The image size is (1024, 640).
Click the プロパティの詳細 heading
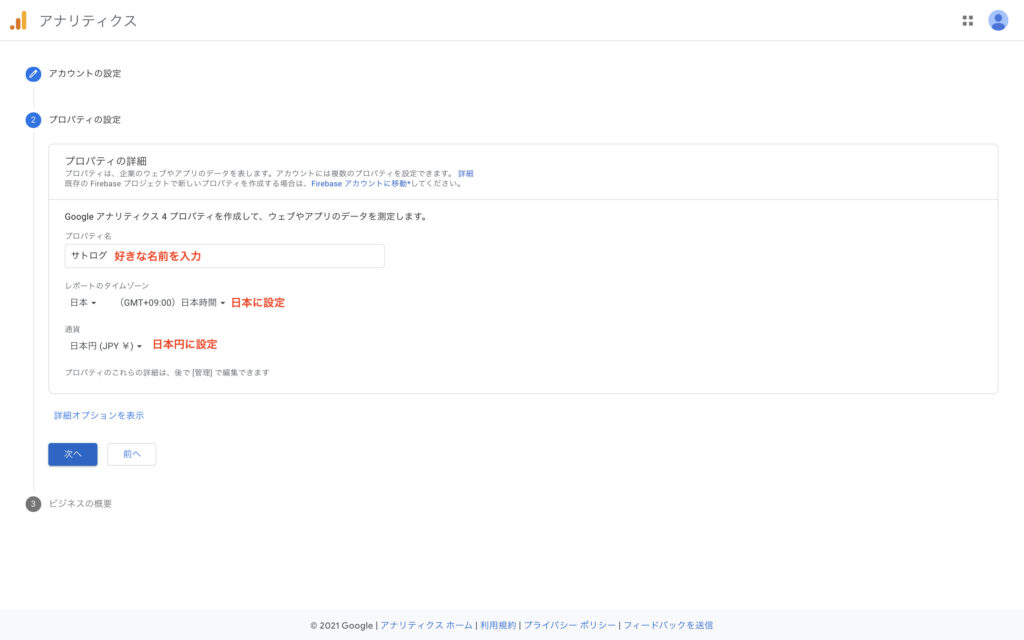tap(106, 161)
